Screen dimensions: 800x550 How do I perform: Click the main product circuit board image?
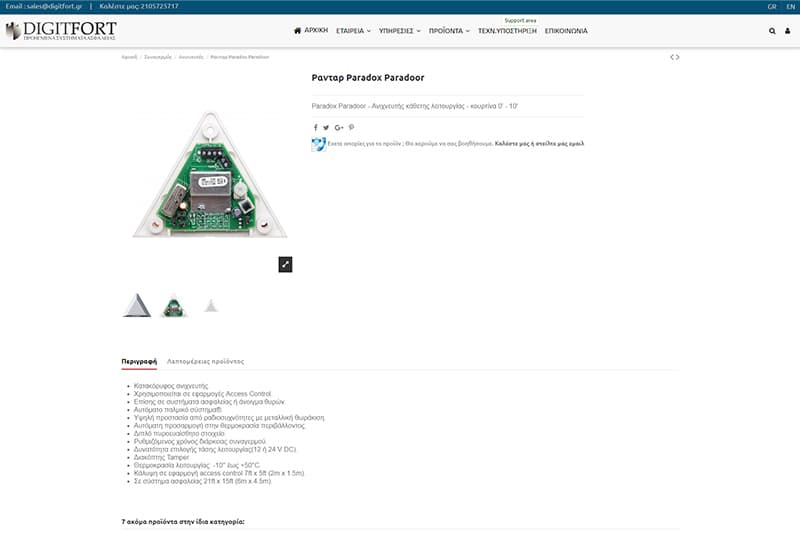point(210,175)
